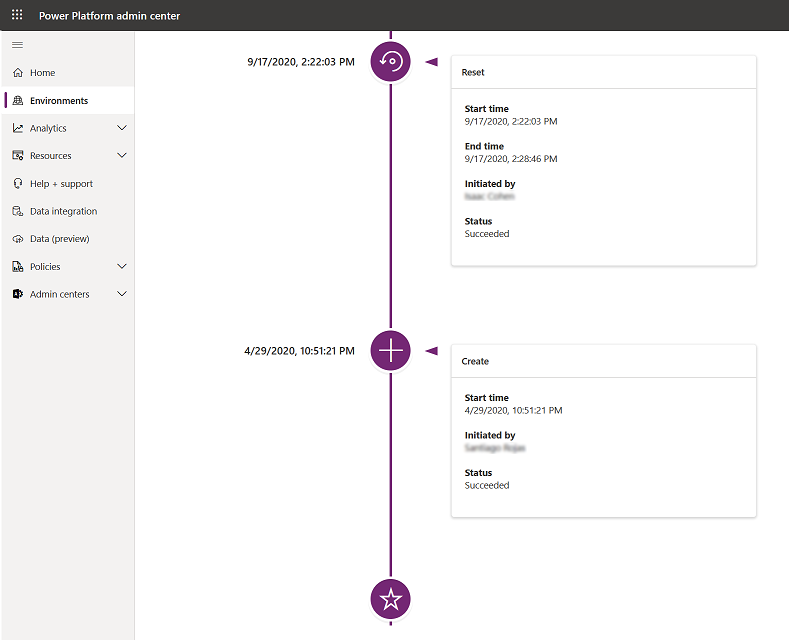This screenshot has height=640, width=789.
Task: Click the Data integration icon
Action: [x=18, y=211]
